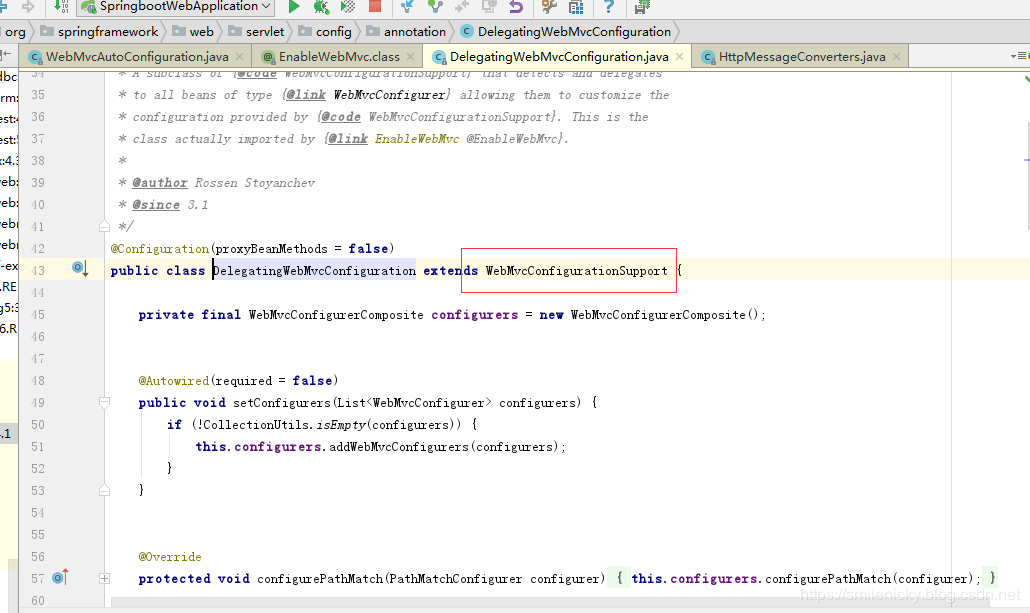
Task: Click the overrides marker on line 57
Action: [x=59, y=577]
